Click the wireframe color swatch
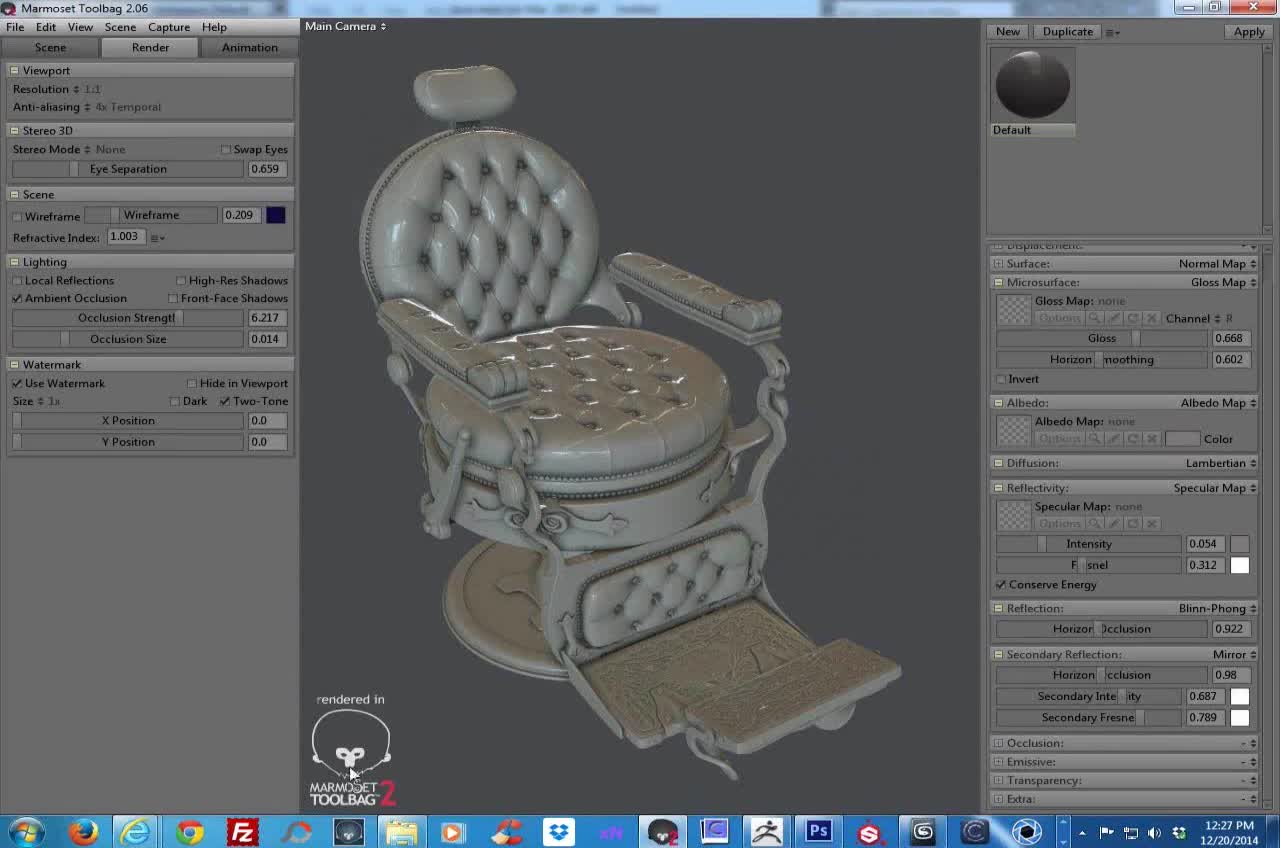This screenshot has height=848, width=1280. coord(276,215)
